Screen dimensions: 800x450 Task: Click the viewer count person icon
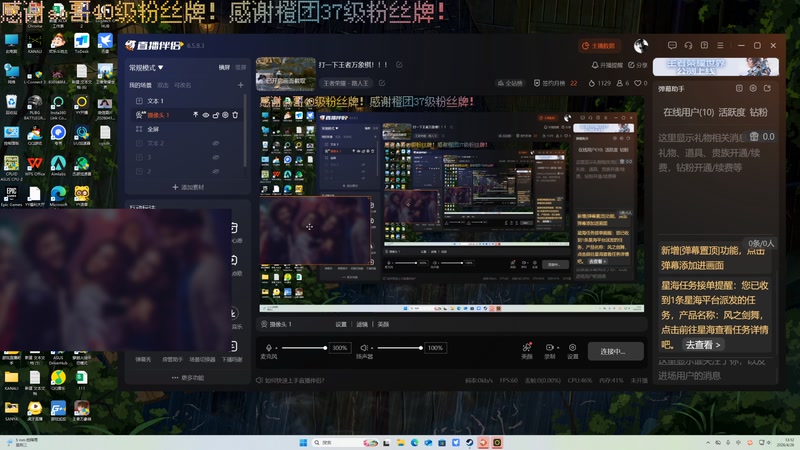pyautogui.click(x=623, y=83)
